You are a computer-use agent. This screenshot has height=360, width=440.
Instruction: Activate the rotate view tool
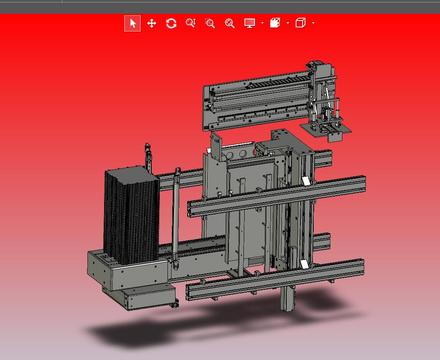click(x=171, y=23)
